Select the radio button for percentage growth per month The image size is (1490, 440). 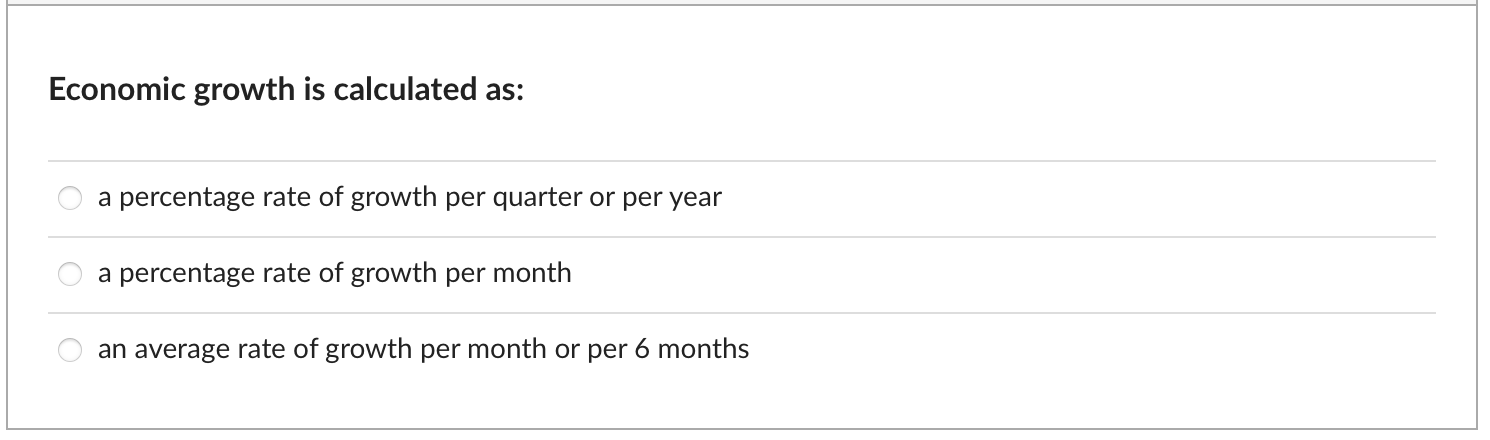tap(69, 274)
